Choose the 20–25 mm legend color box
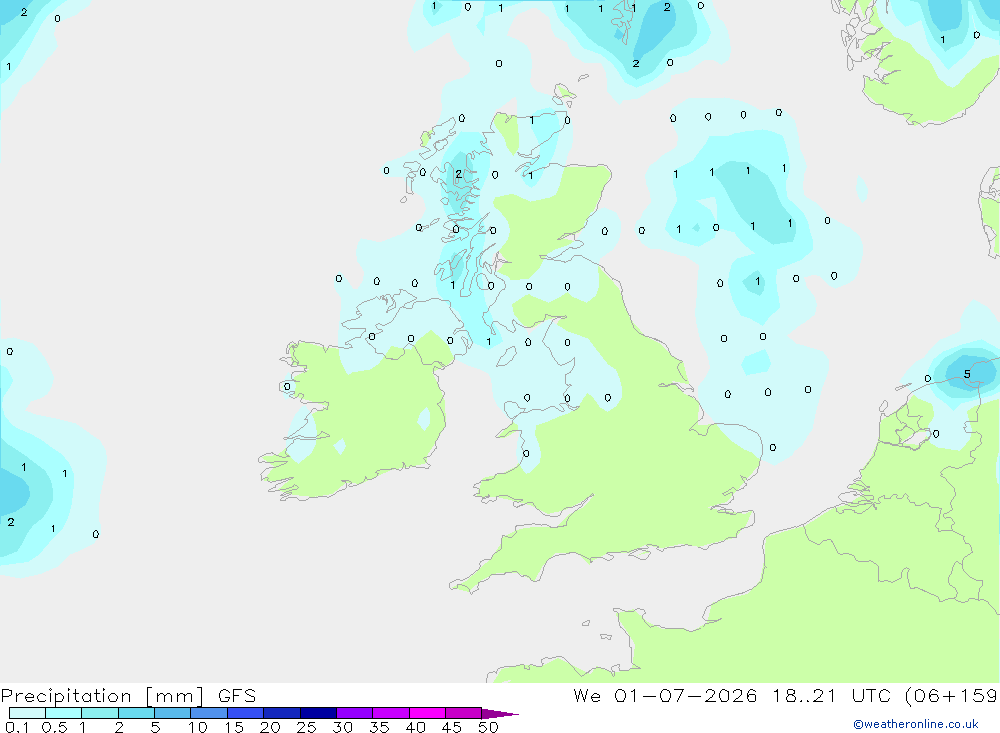 coord(282,713)
